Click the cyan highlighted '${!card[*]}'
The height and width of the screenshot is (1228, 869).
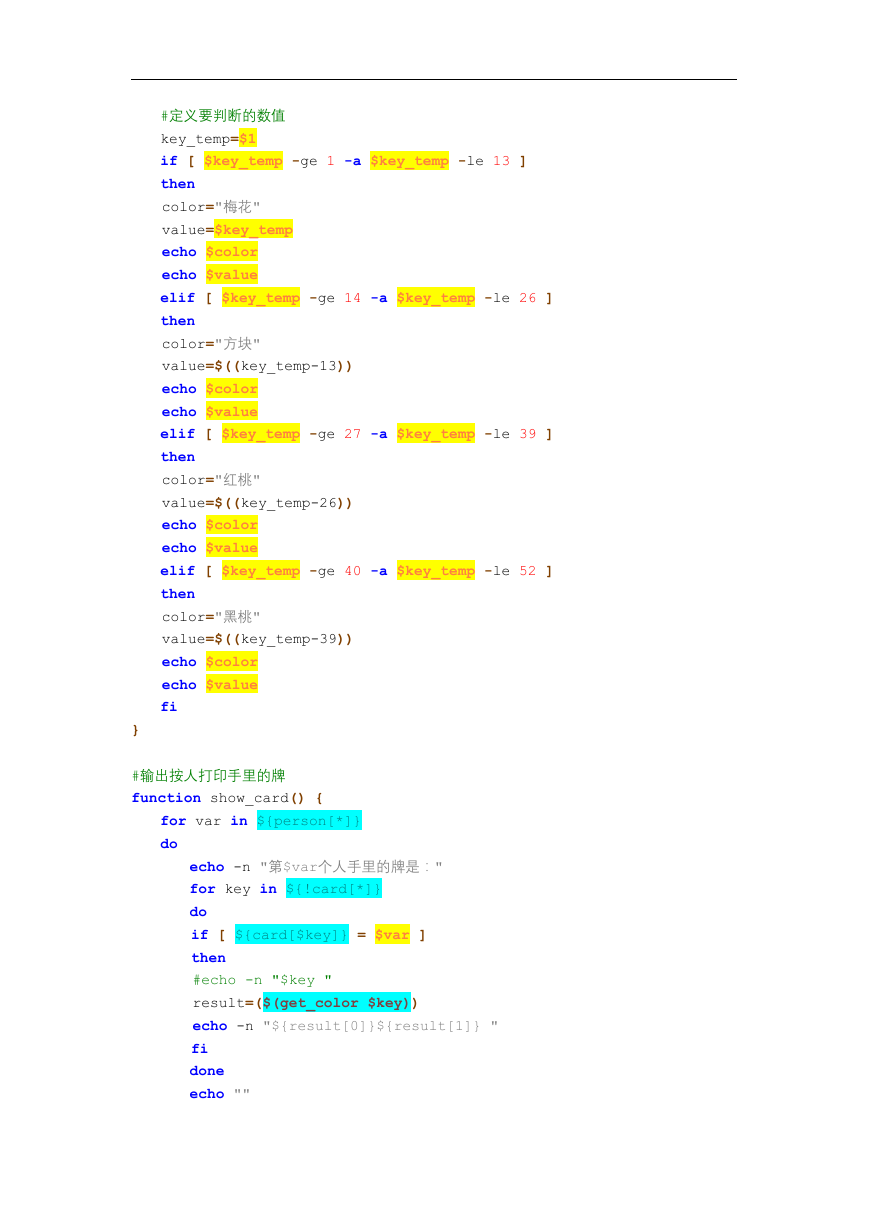coord(334,889)
